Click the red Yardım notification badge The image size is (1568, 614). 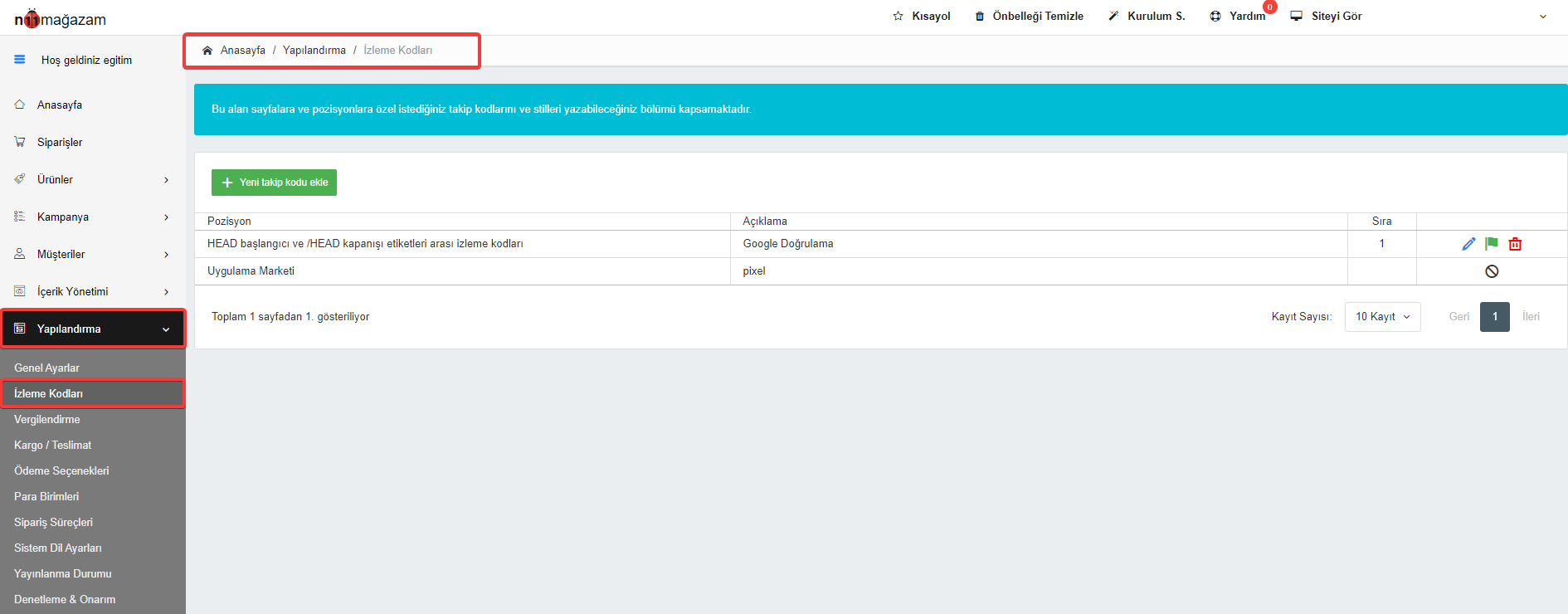pos(1270,7)
